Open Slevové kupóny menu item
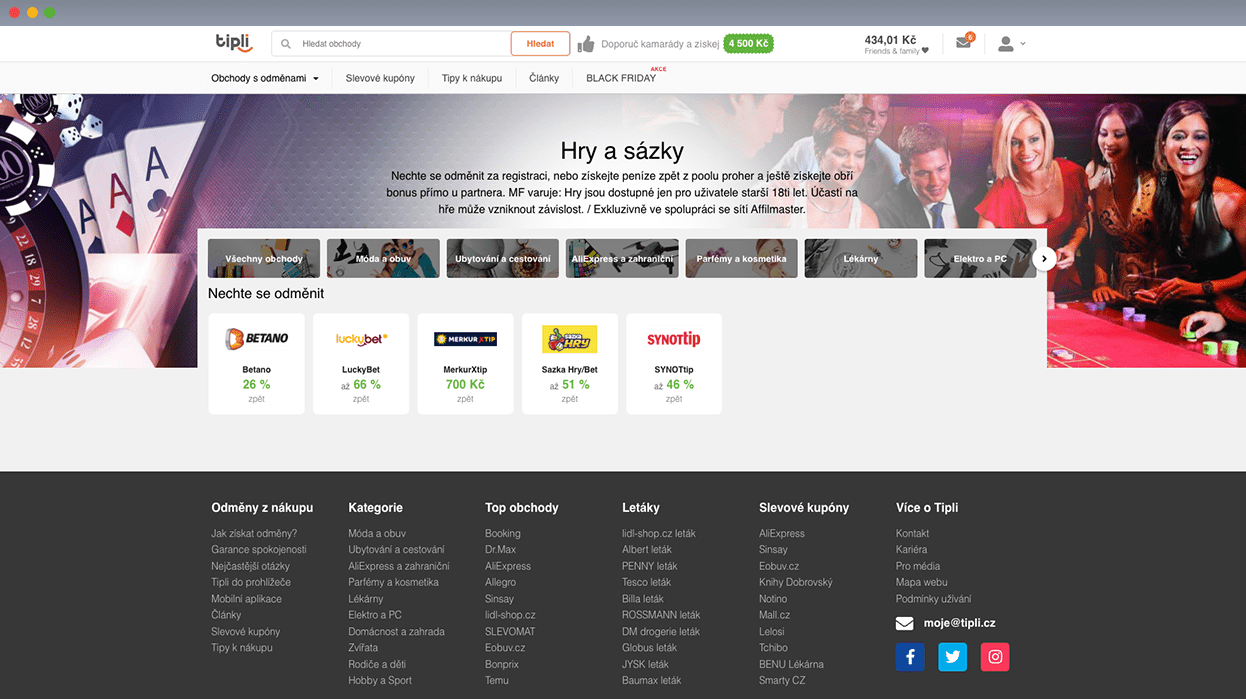Image resolution: width=1246 pixels, height=699 pixels. [x=380, y=78]
